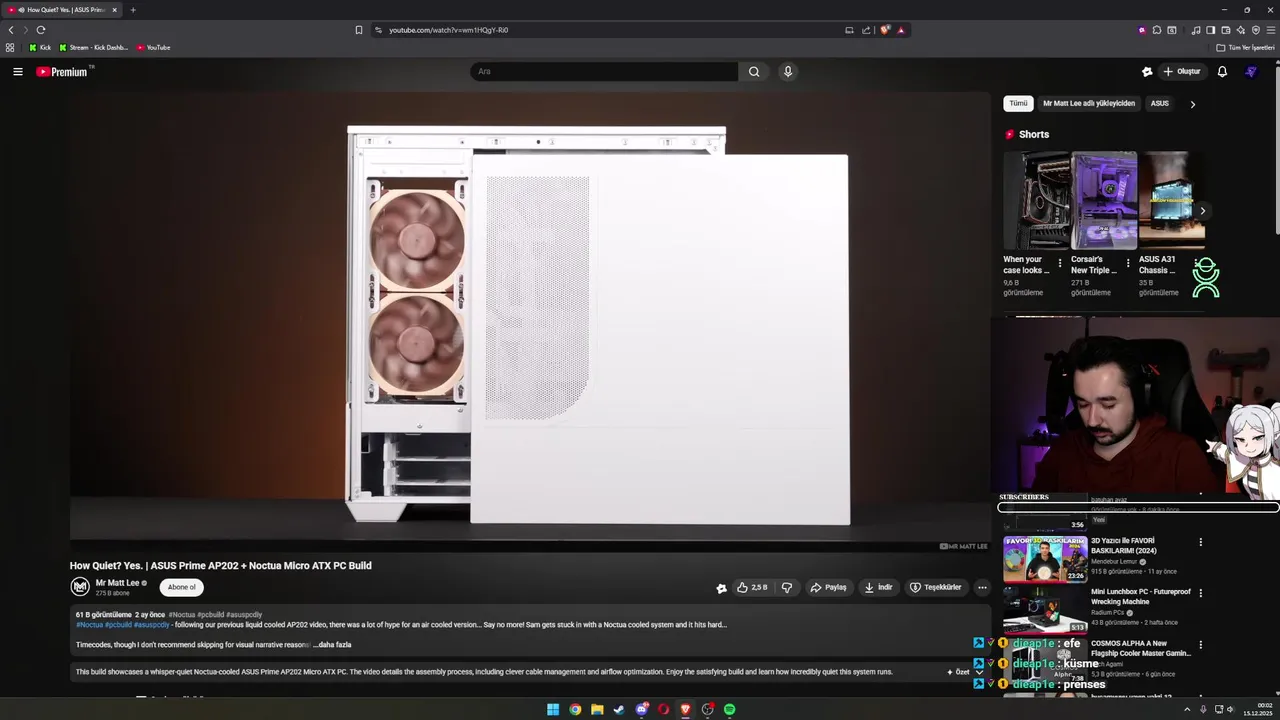Select the ASUS filter chip

(x=1160, y=103)
